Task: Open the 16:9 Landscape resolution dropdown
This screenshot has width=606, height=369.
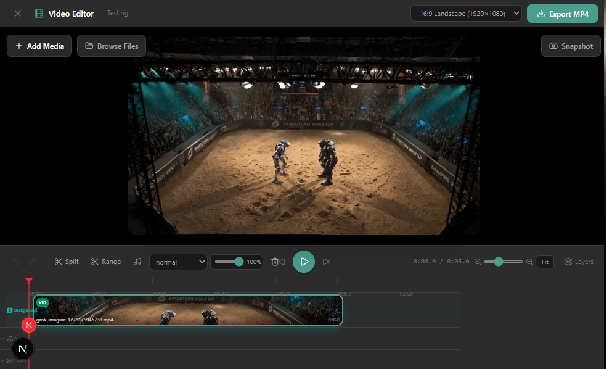Action: [466, 14]
